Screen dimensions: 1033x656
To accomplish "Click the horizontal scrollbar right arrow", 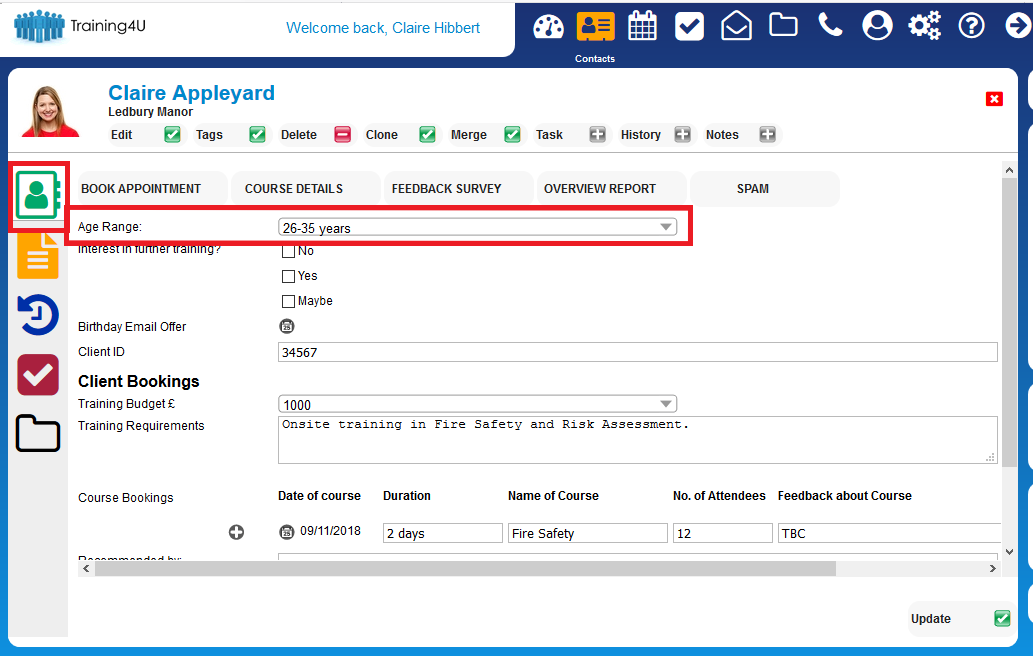I will point(993,568).
